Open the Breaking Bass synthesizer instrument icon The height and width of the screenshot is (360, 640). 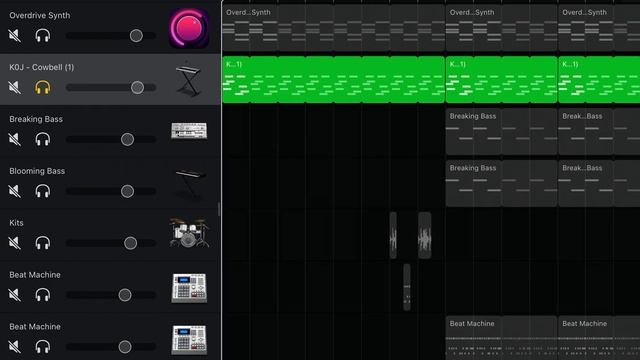(189, 131)
